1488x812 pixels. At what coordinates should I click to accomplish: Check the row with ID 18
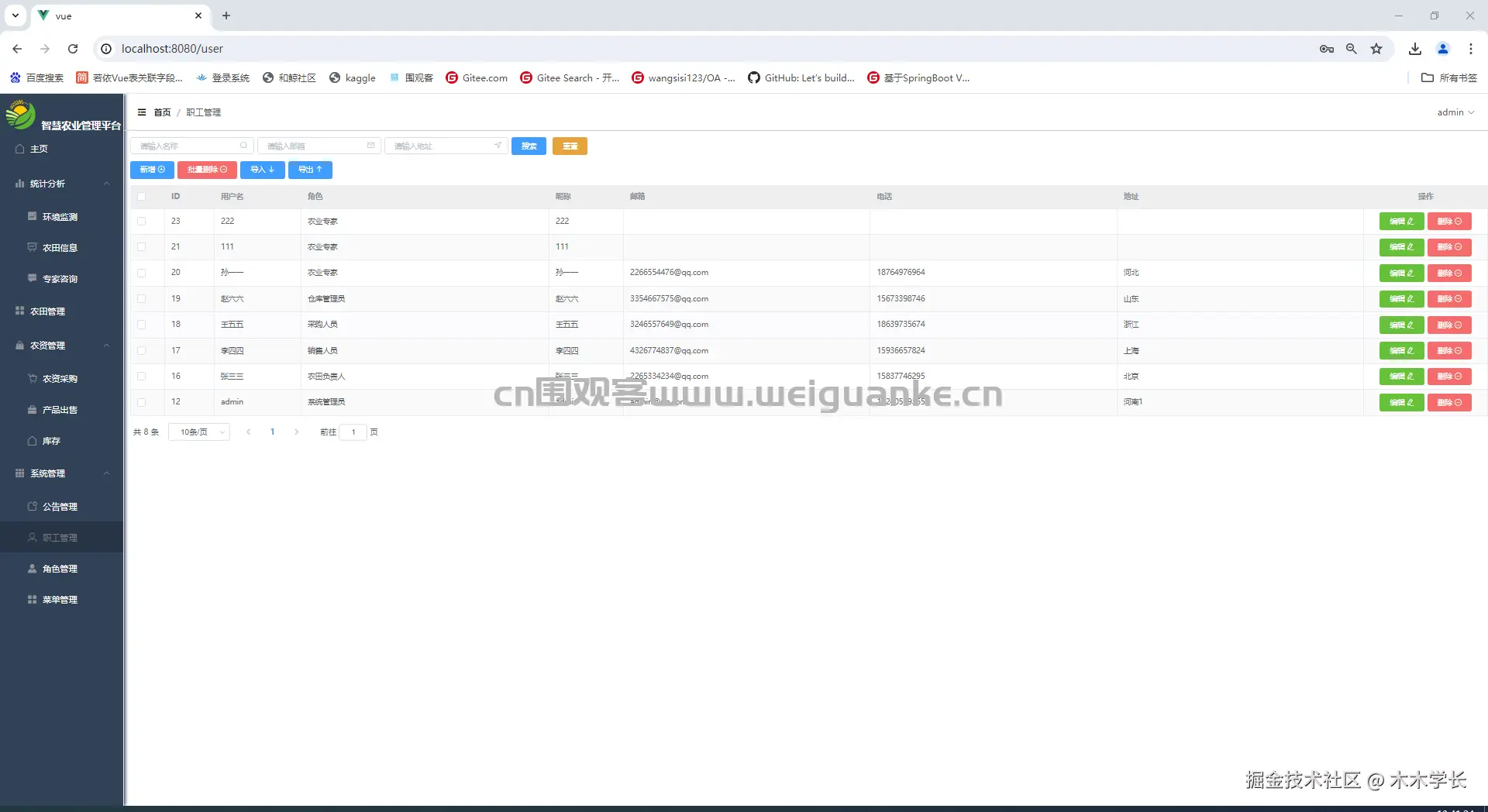[141, 325]
